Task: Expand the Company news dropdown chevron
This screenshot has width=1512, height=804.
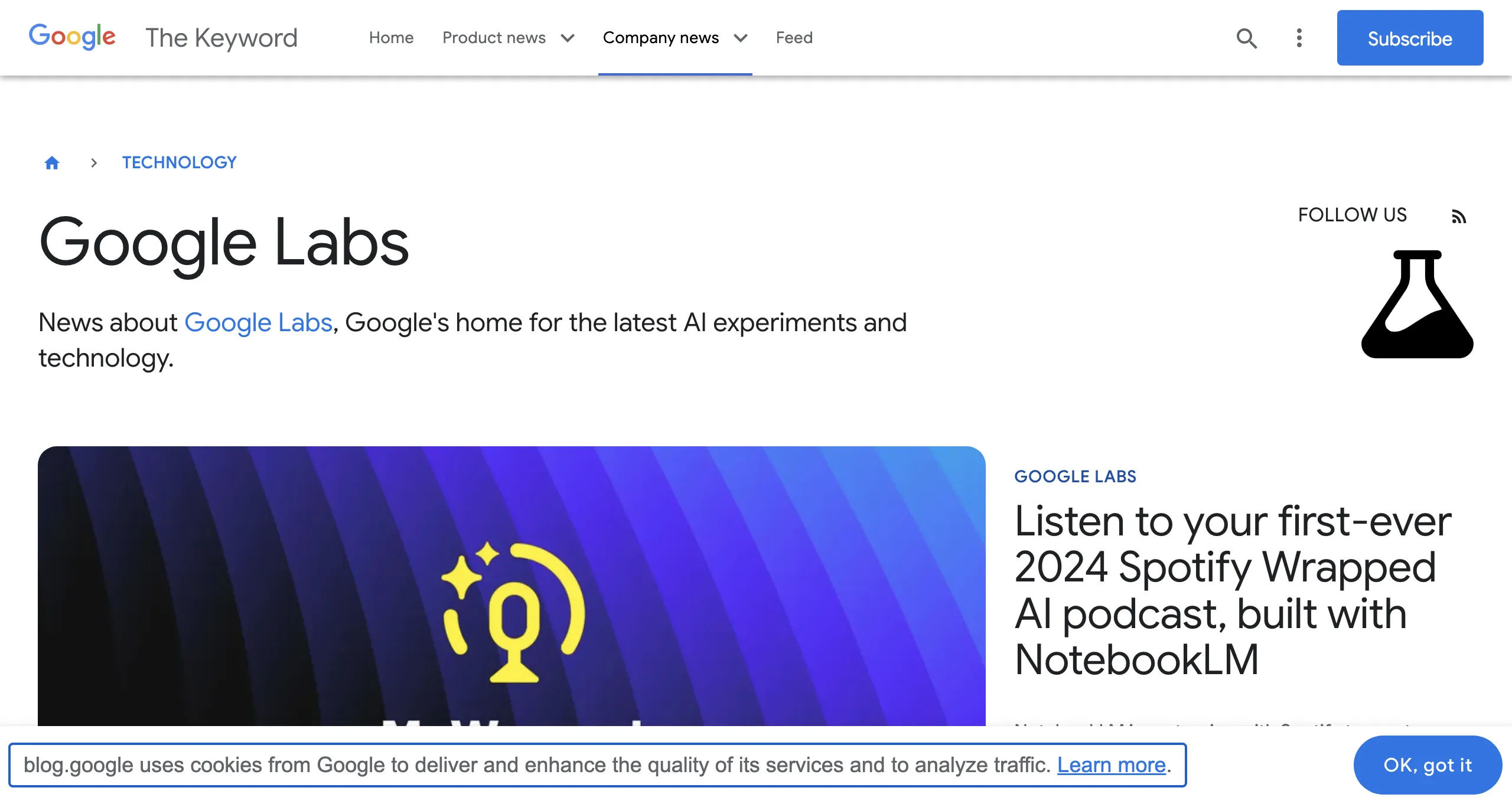Action: pos(741,38)
